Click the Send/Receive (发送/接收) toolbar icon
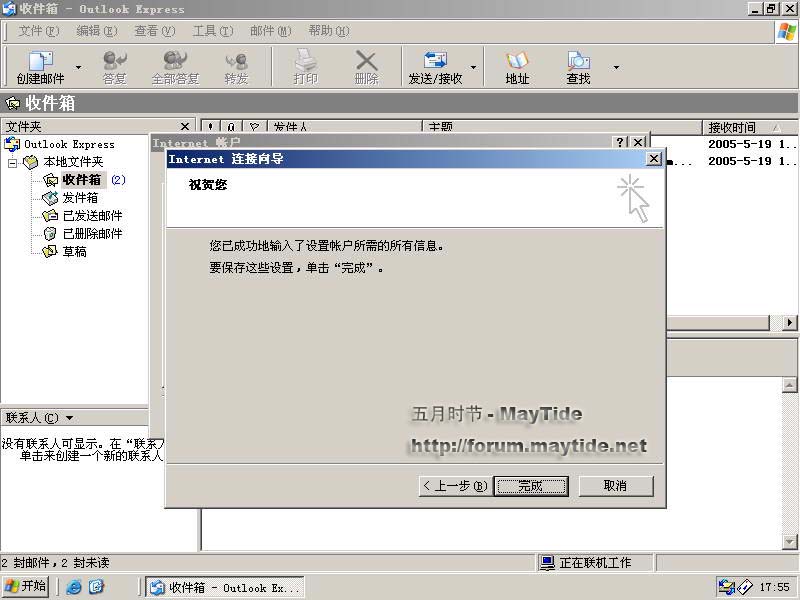Image resolution: width=800 pixels, height=600 pixels. (x=435, y=67)
